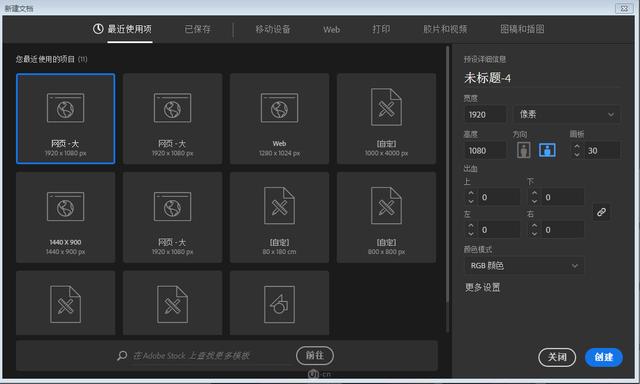Open the 移动设备 tab
The width and height of the screenshot is (640, 384).
click(273, 29)
